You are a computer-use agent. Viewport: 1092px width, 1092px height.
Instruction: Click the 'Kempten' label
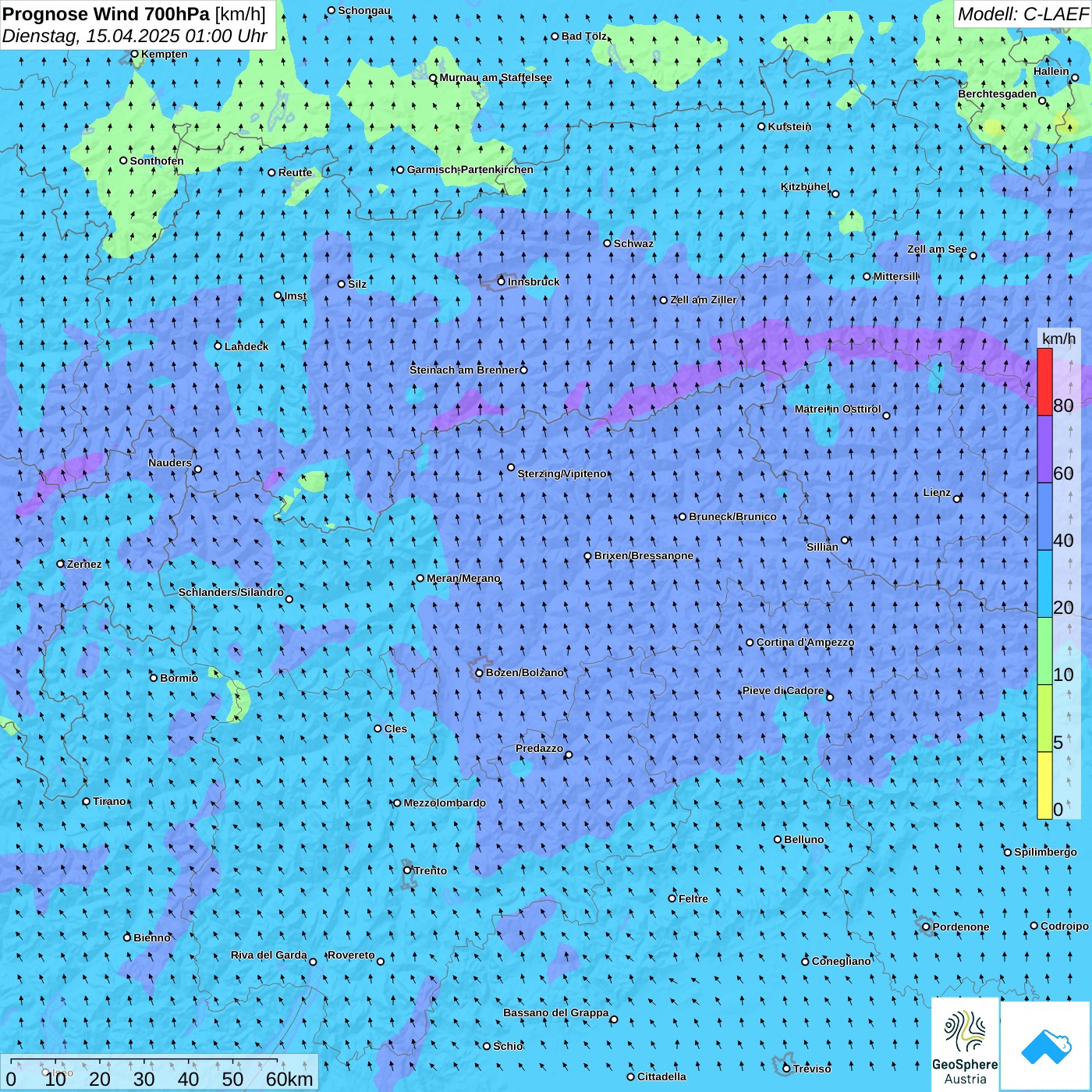point(164,54)
